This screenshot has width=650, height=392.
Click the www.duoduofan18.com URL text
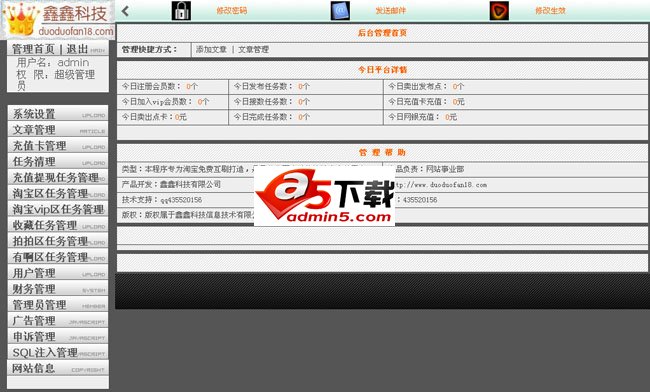441,185
